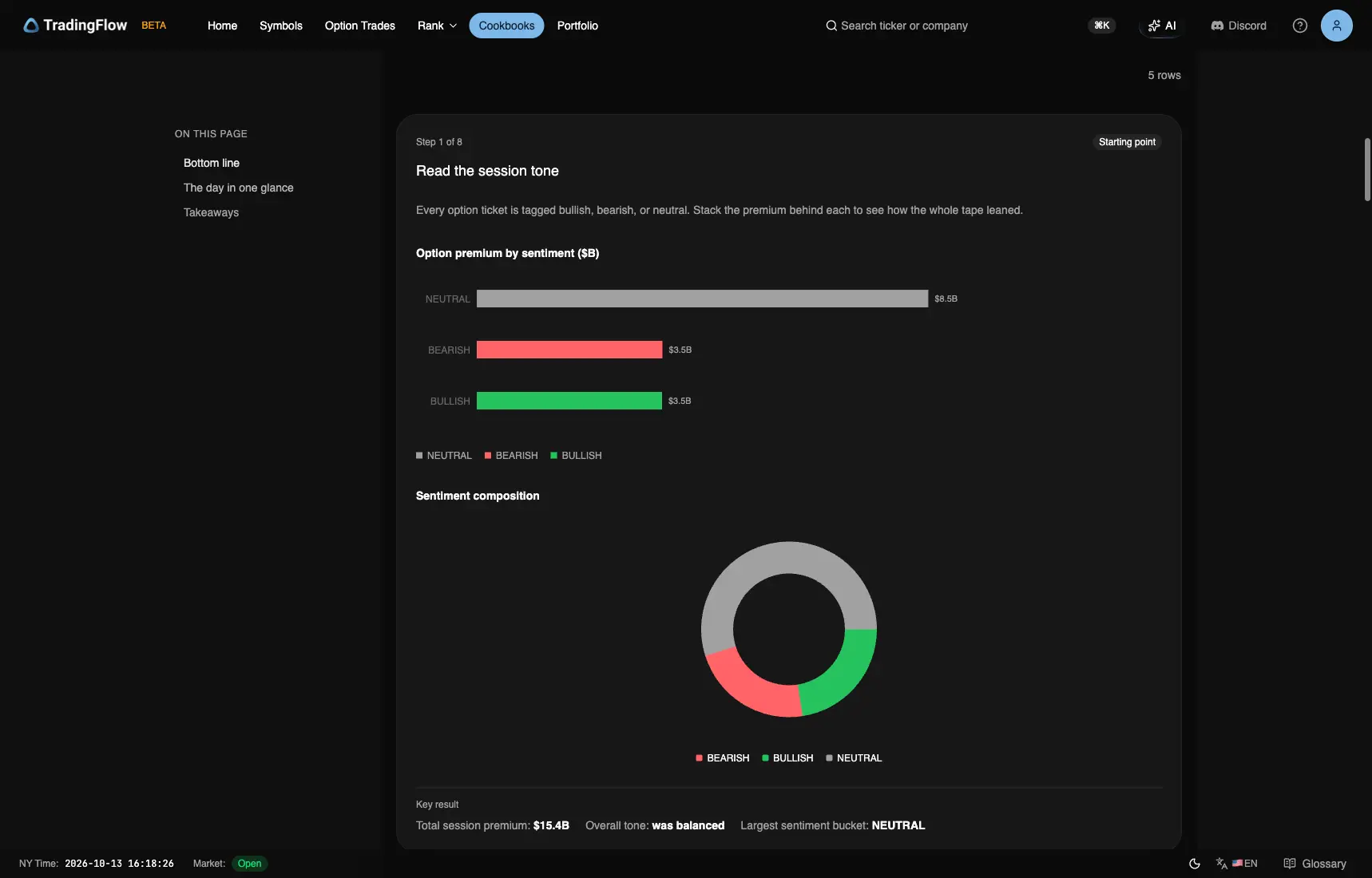This screenshot has height=878, width=1372.
Task: Open the Symbols page
Action: [x=281, y=26]
